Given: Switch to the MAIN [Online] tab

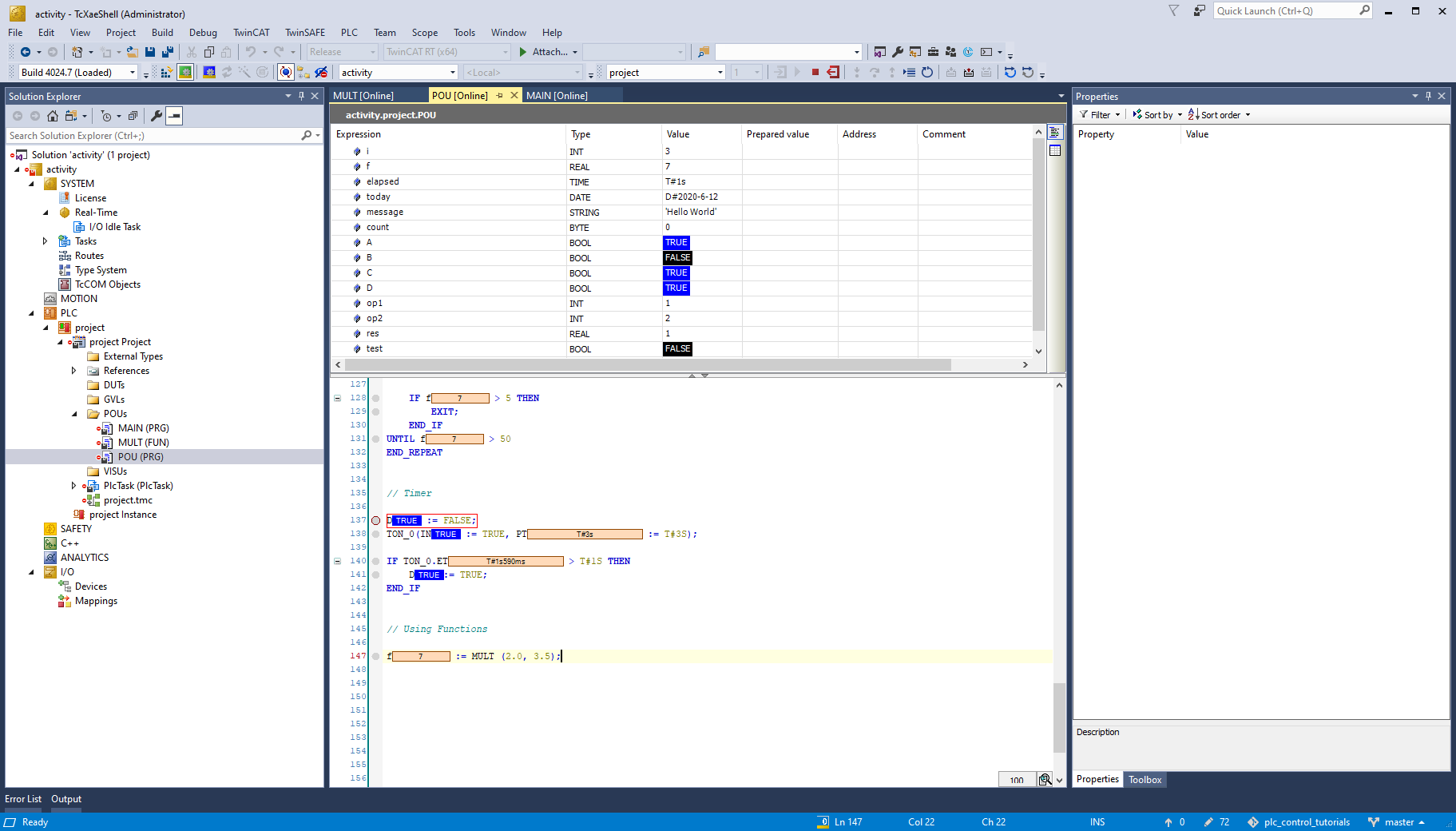Looking at the screenshot, I should pos(557,96).
